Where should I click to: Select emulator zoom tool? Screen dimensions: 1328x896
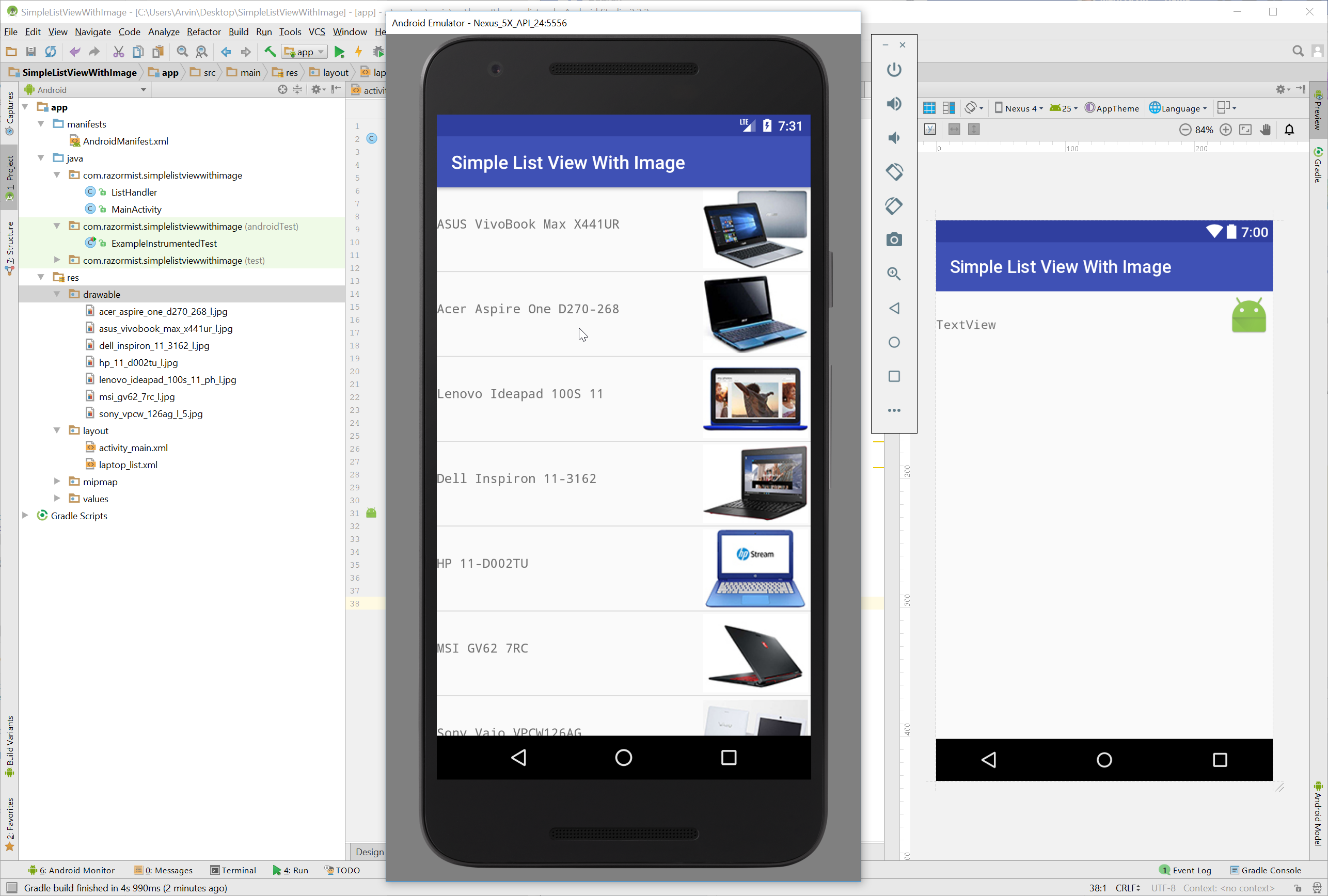pyautogui.click(x=894, y=274)
